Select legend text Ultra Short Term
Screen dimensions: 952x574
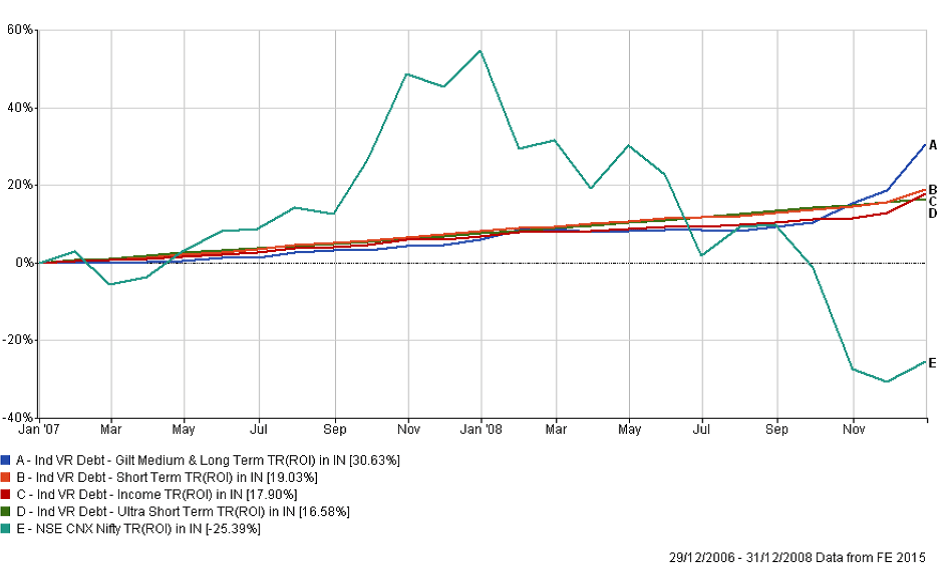coord(165,511)
